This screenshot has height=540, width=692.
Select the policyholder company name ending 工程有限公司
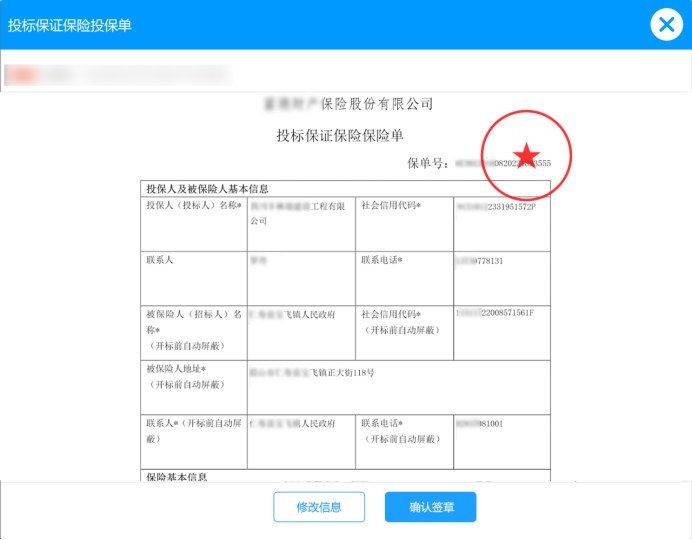[x=298, y=213]
